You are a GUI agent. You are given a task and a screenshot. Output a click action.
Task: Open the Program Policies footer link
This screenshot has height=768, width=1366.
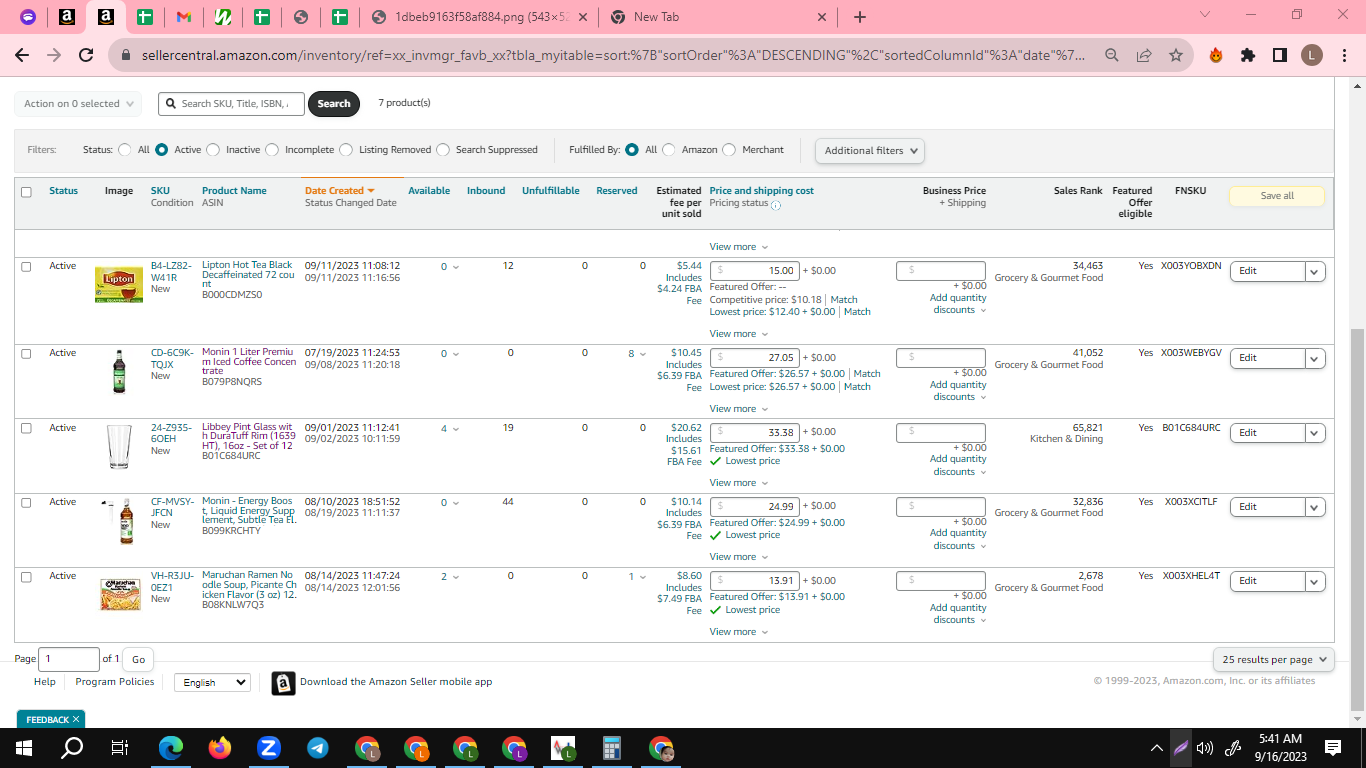[115, 682]
